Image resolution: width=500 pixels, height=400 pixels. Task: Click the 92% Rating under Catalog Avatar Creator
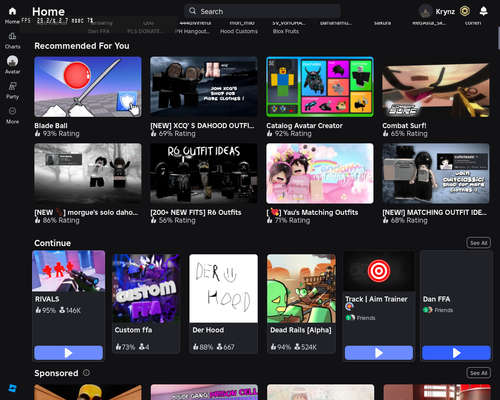(289, 134)
